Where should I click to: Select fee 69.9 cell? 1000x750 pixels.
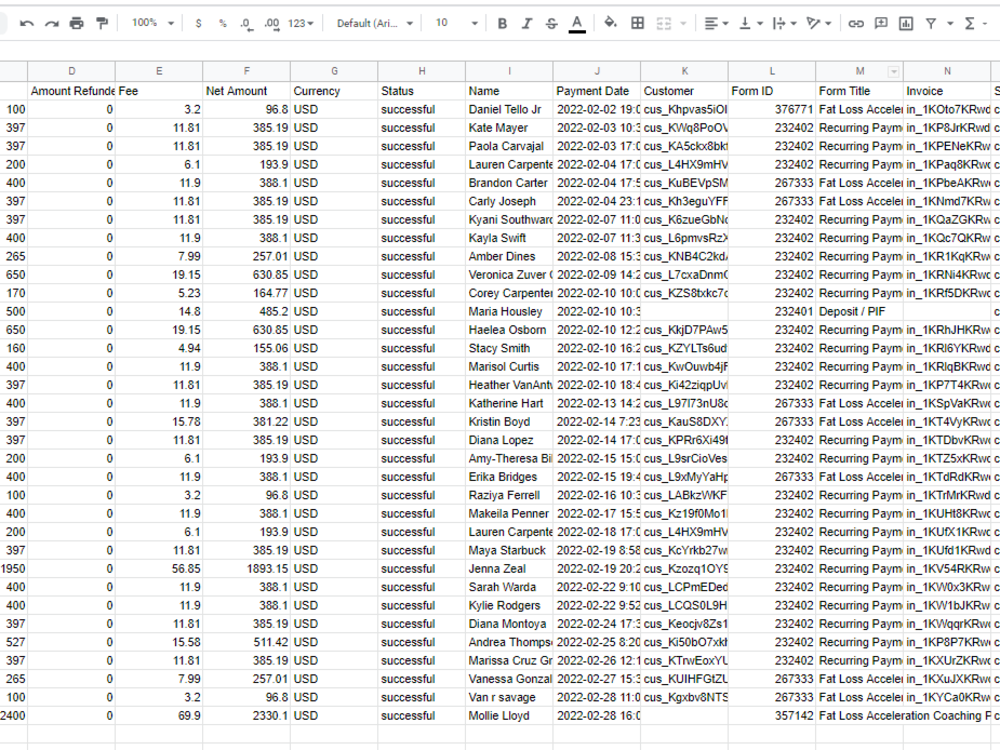pos(159,716)
